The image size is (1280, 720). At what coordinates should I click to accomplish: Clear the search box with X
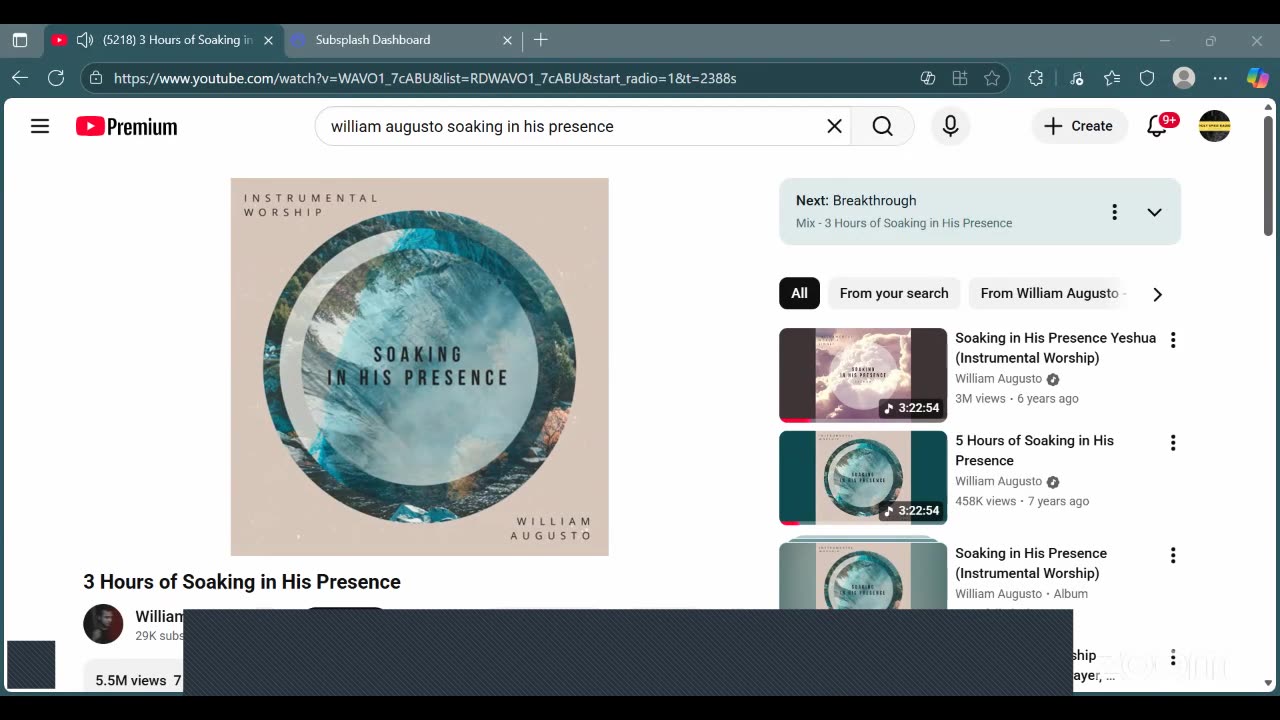(834, 126)
